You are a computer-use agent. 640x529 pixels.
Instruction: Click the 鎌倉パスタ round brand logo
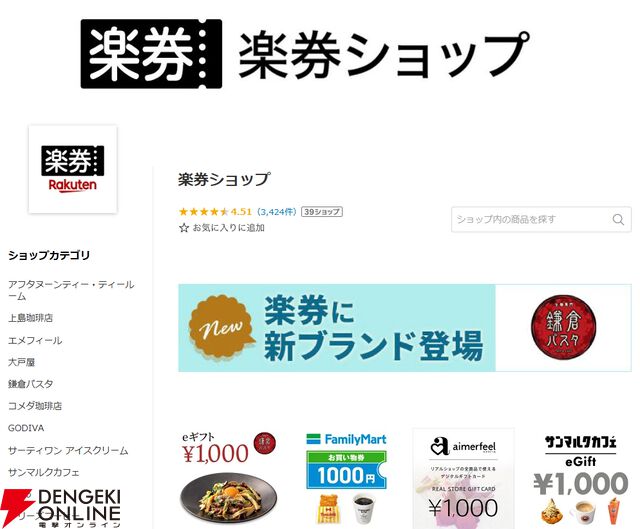click(x=563, y=327)
